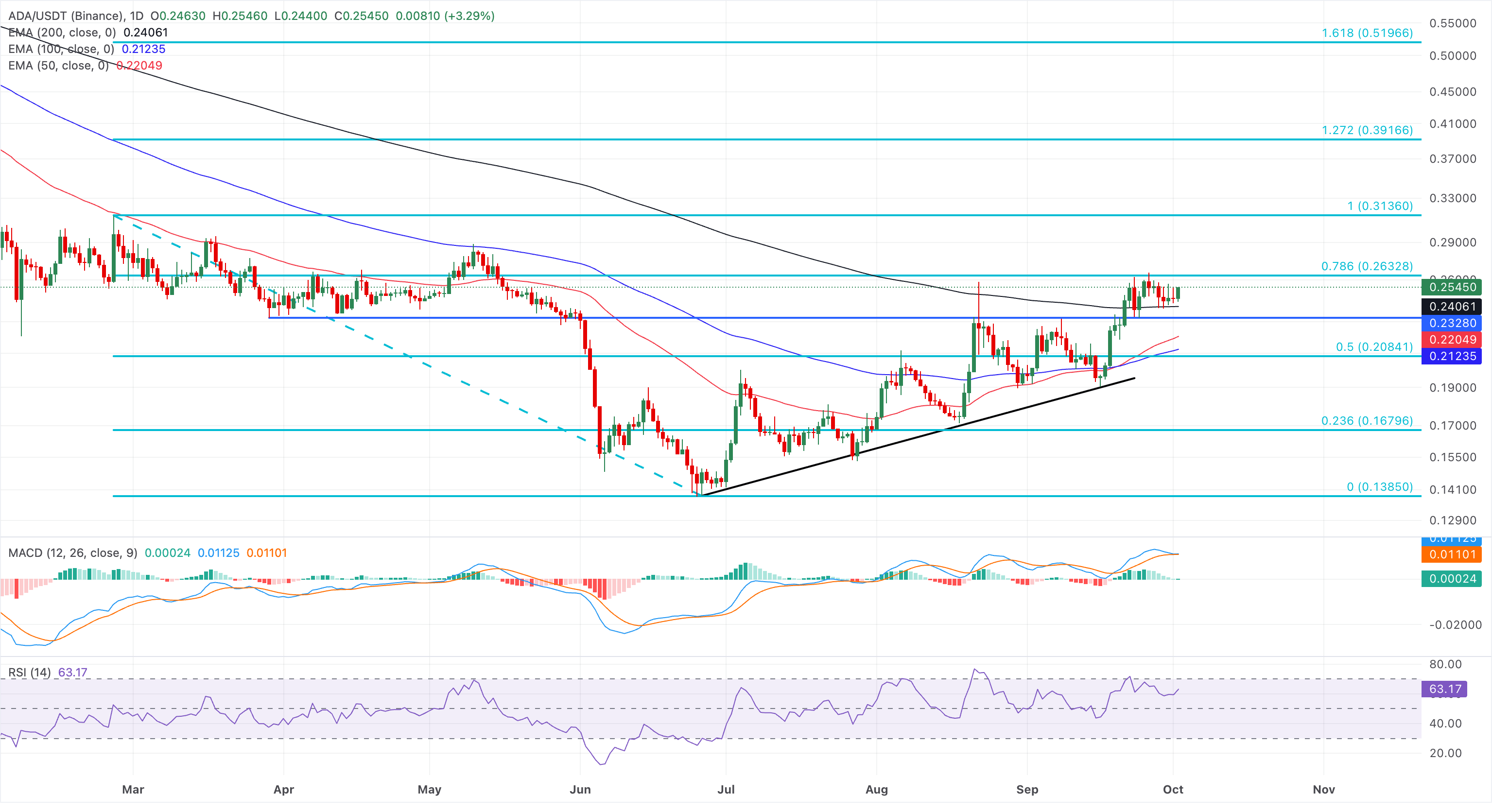Click the Aug label on time axis
The width and height of the screenshot is (1492, 812).
(876, 790)
